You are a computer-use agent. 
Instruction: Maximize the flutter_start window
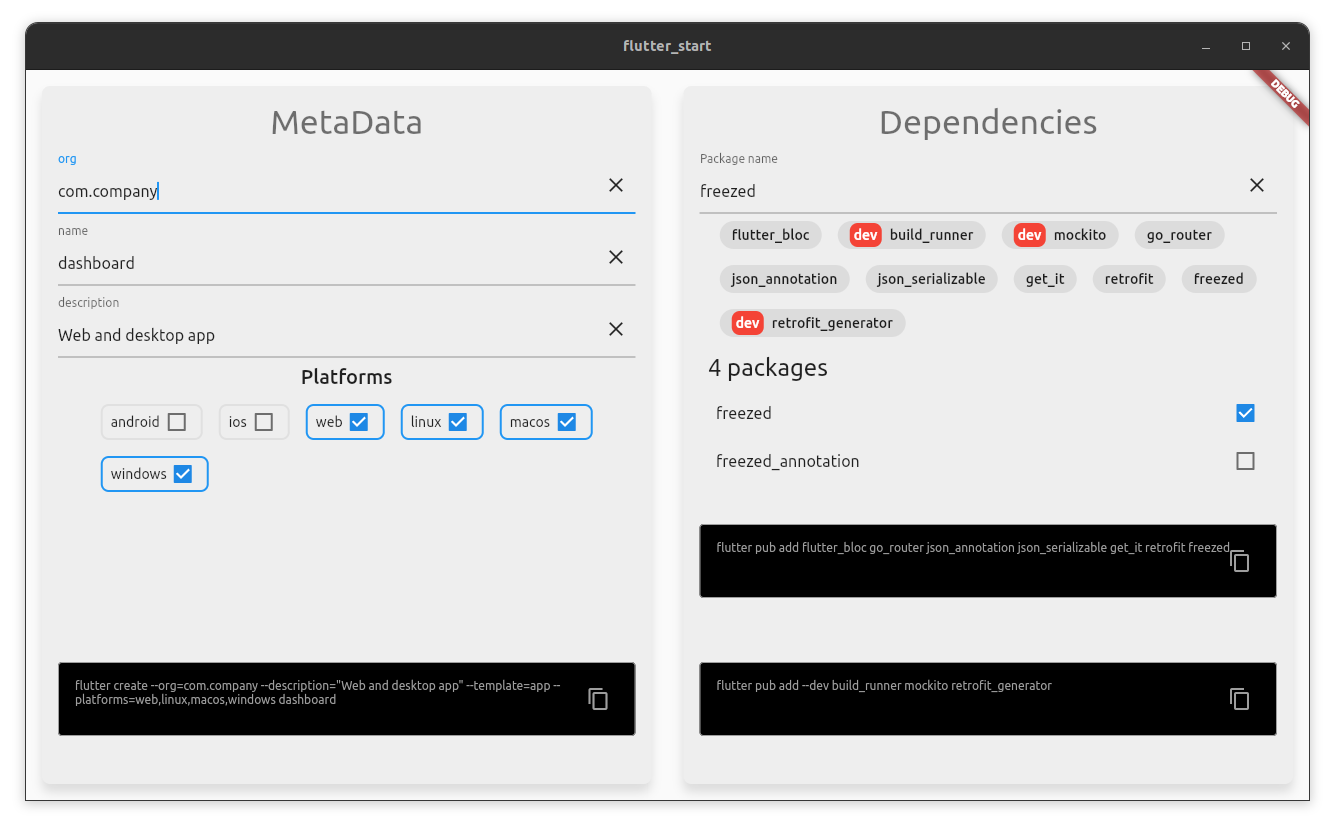pyautogui.click(x=1246, y=46)
